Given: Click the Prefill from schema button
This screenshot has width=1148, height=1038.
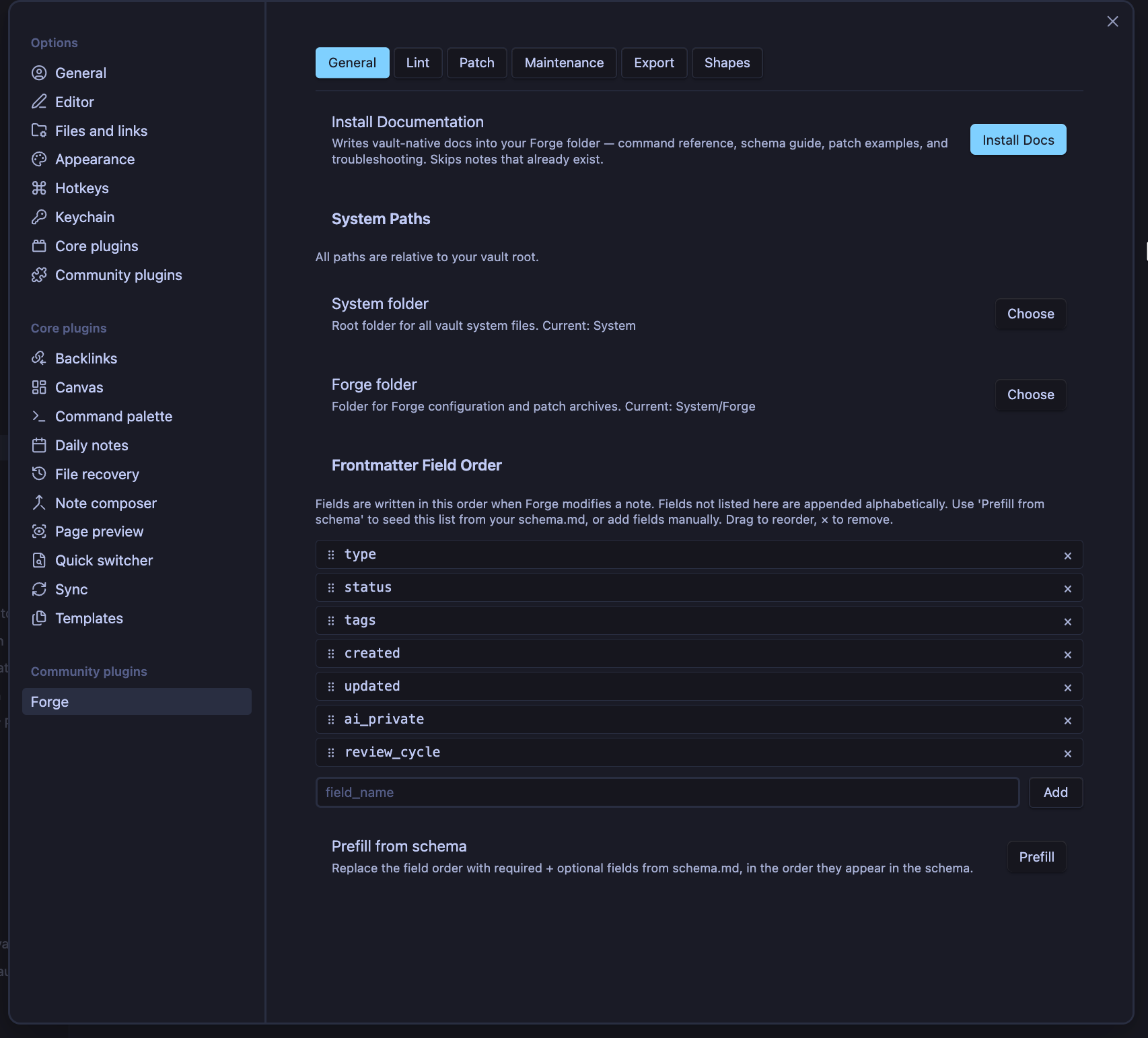Looking at the screenshot, I should click(x=1036, y=857).
